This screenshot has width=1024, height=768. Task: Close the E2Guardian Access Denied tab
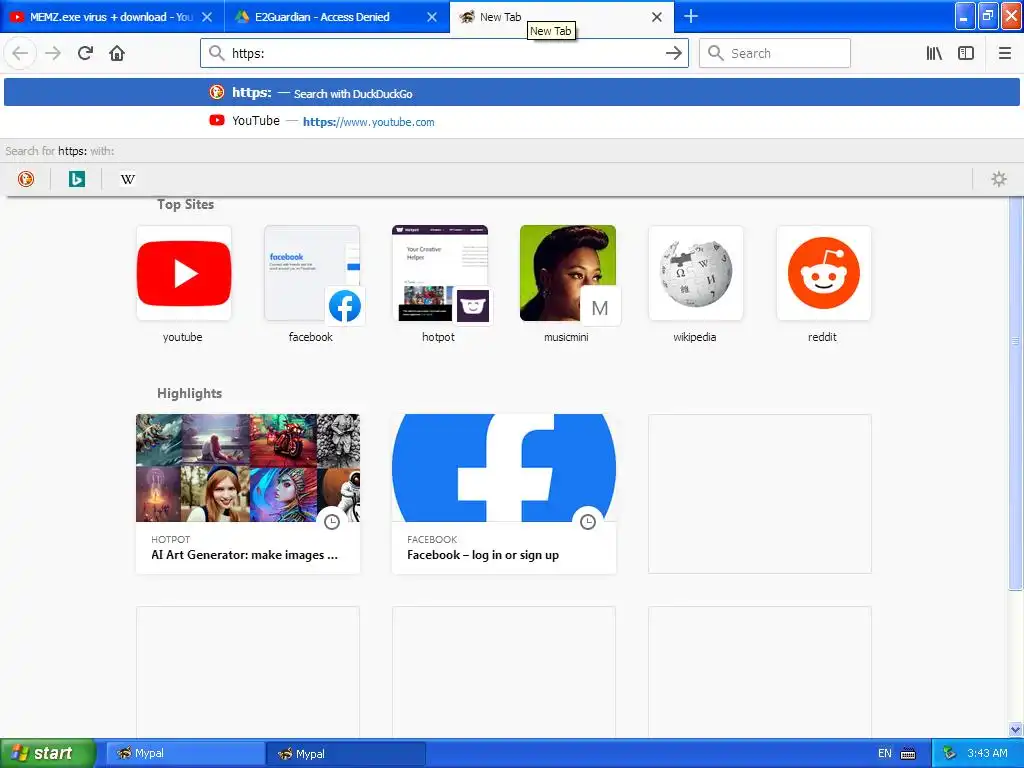click(432, 17)
